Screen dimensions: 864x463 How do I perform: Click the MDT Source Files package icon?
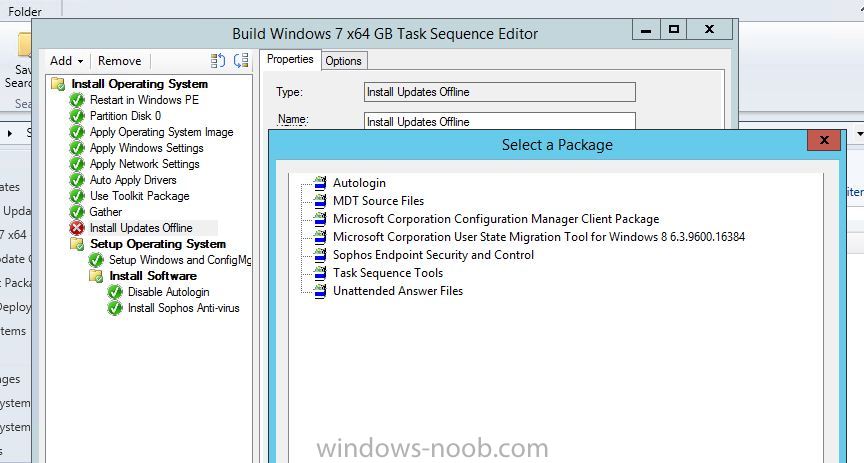(x=320, y=201)
